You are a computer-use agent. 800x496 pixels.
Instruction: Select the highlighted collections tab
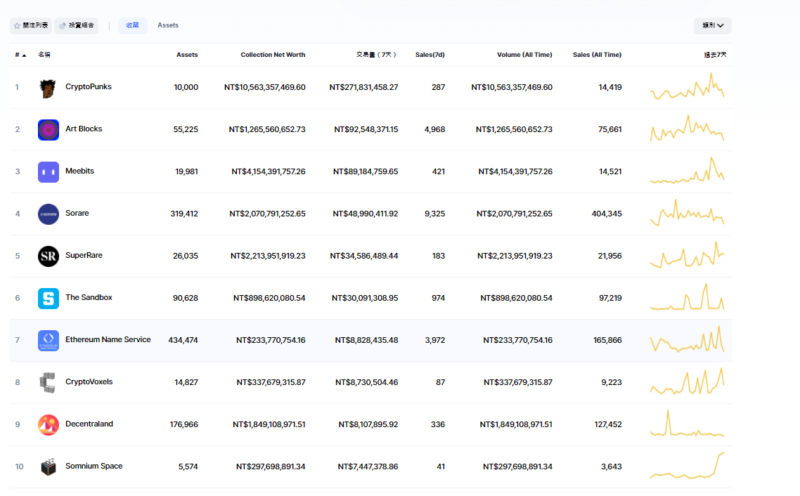pos(133,26)
